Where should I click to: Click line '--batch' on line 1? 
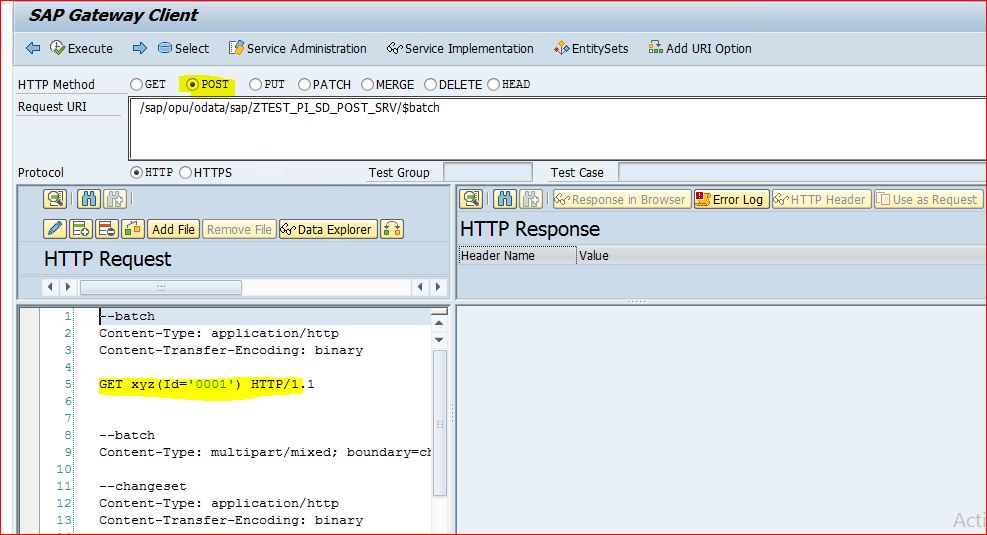click(127, 316)
